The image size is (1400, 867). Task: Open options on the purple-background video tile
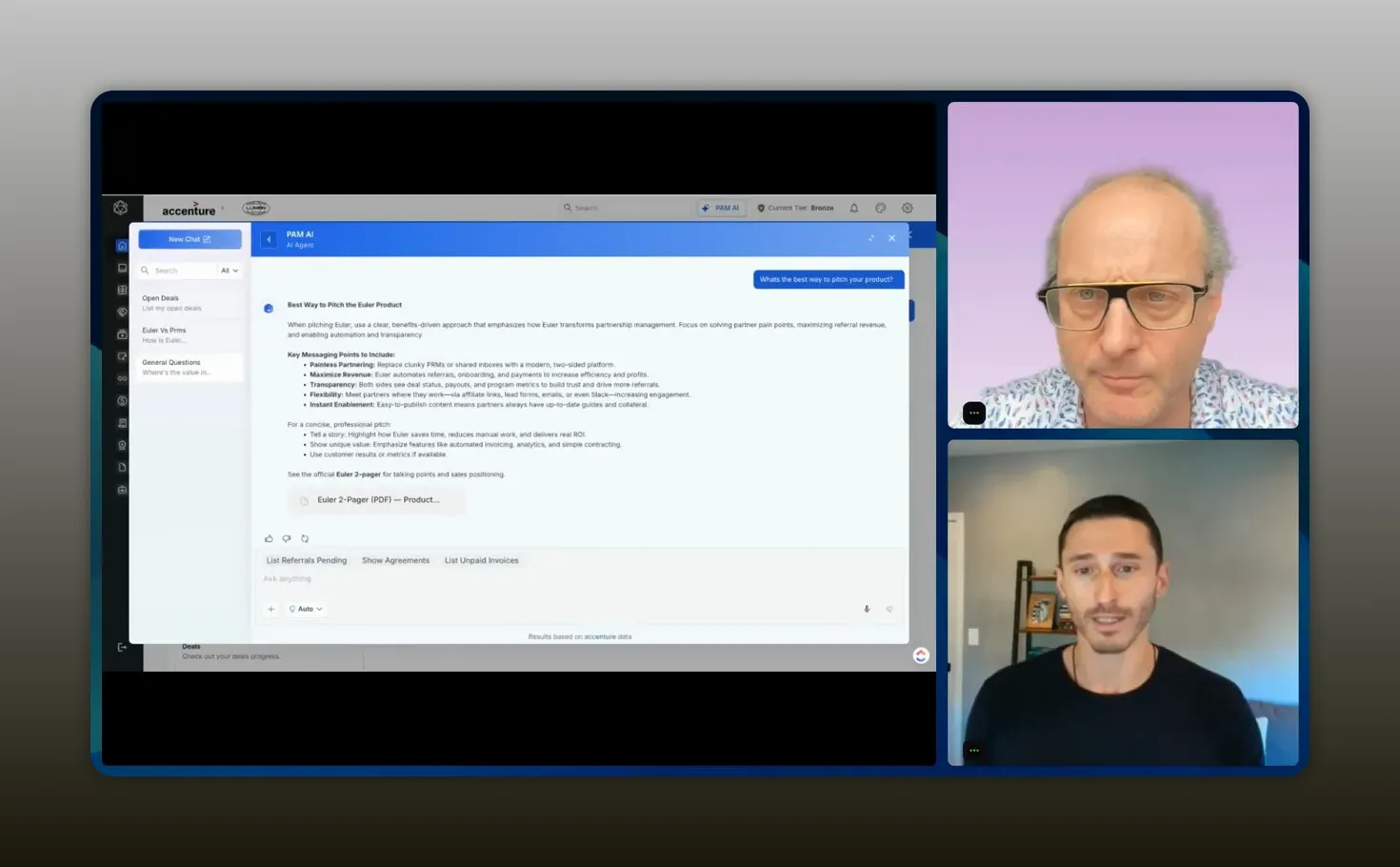pyautogui.click(x=973, y=413)
